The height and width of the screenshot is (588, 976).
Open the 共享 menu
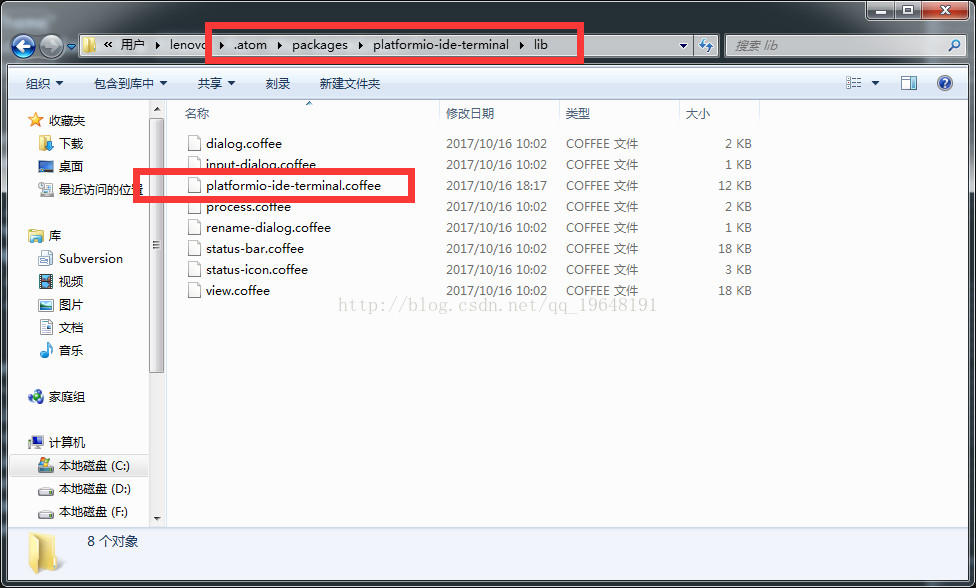[216, 83]
